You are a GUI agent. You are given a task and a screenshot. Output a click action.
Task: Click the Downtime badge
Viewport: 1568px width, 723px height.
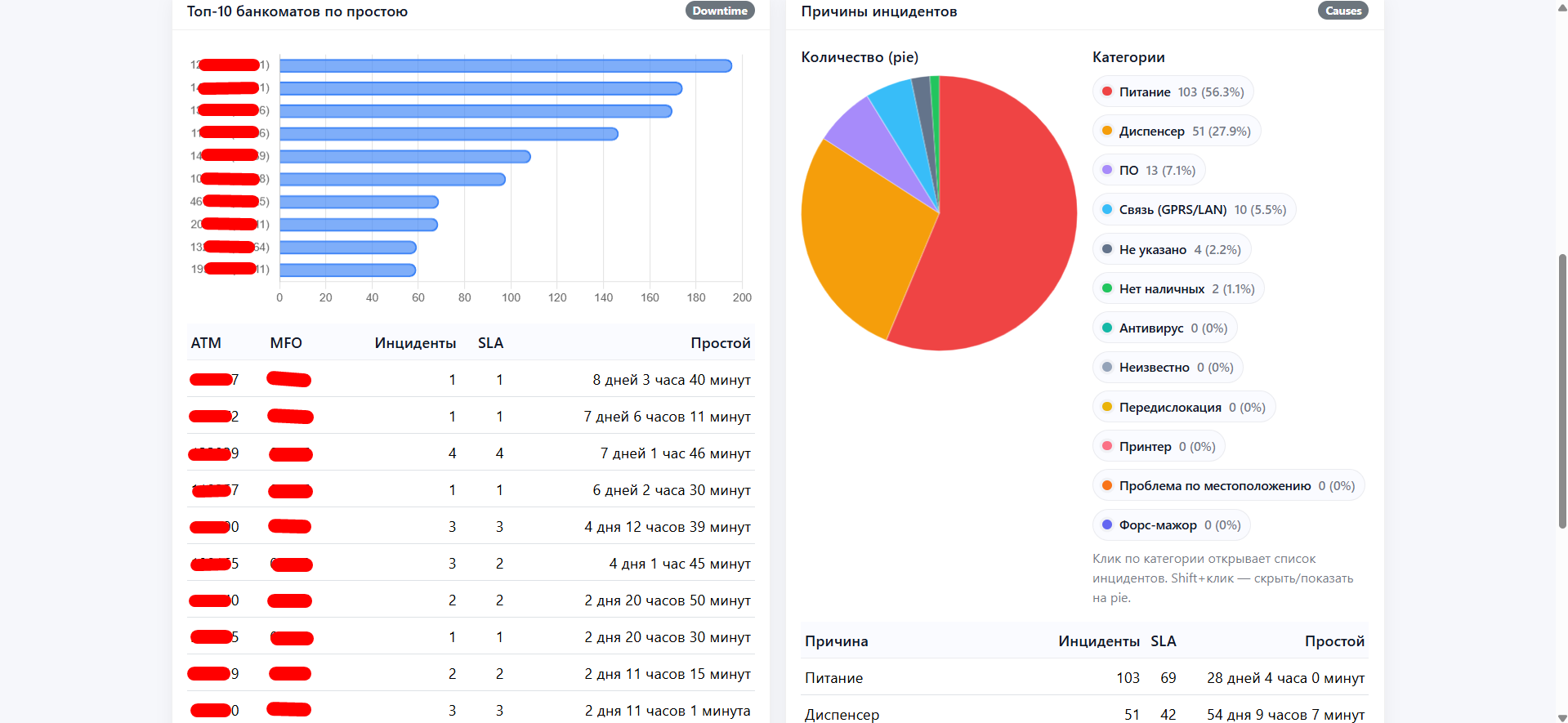coord(719,11)
